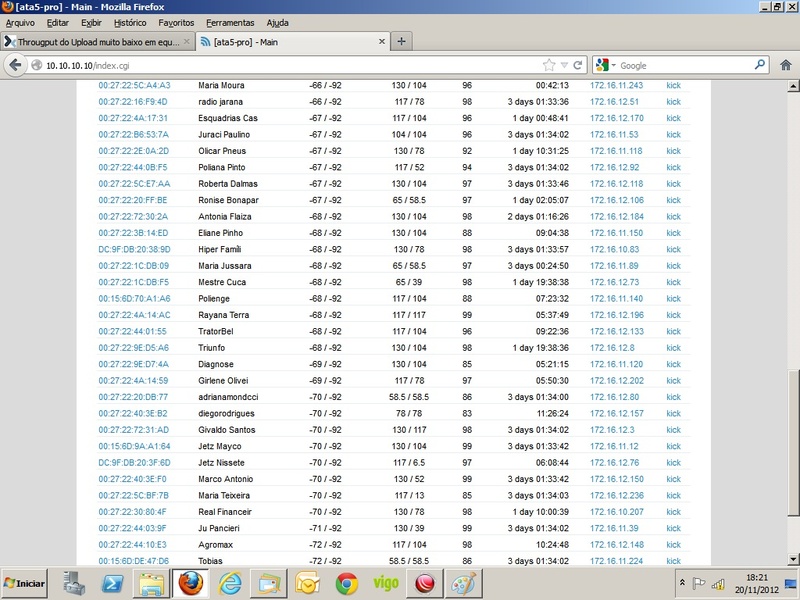Open the Arquivo menu
Viewport: 800px width, 600px height.
point(20,23)
